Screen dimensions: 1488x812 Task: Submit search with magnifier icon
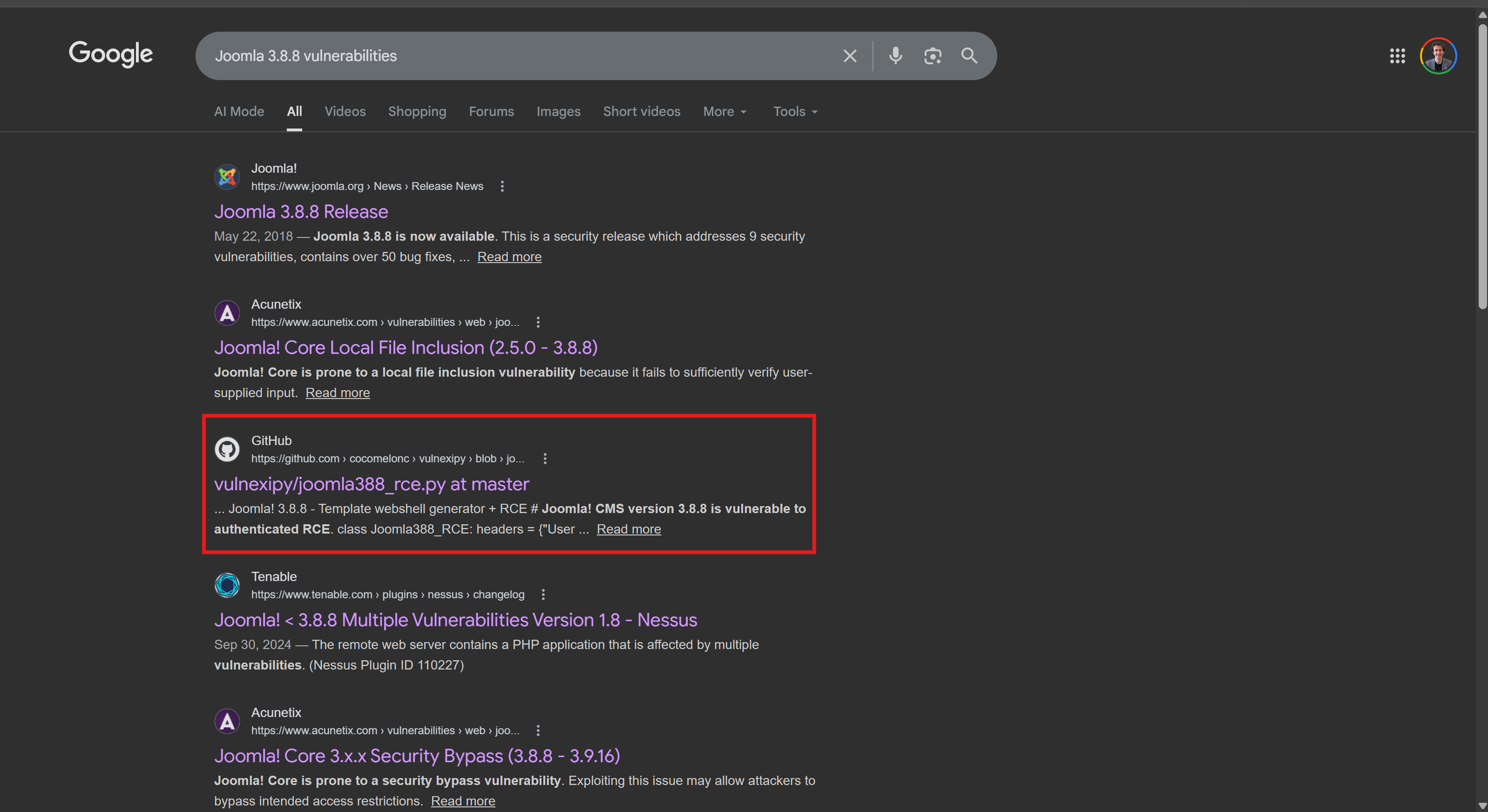click(x=969, y=56)
